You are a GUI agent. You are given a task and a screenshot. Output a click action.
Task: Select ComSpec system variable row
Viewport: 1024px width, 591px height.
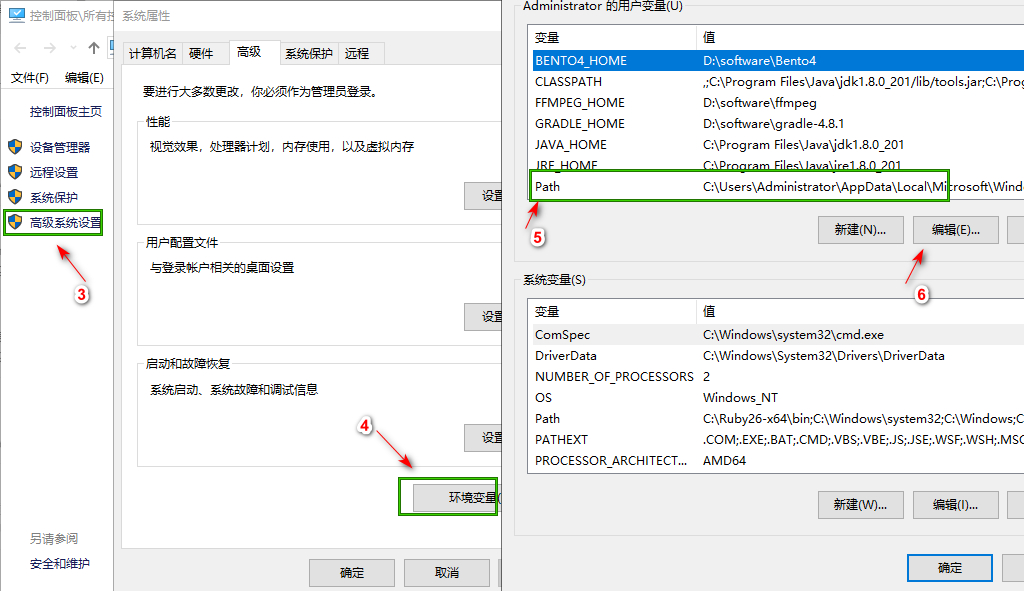point(778,335)
